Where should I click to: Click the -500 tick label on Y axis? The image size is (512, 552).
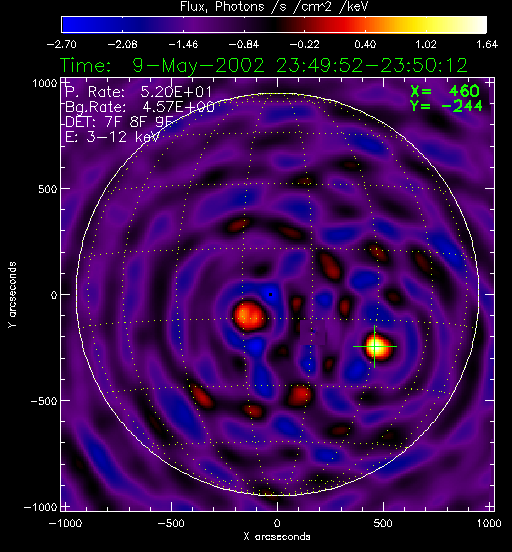coord(44,401)
